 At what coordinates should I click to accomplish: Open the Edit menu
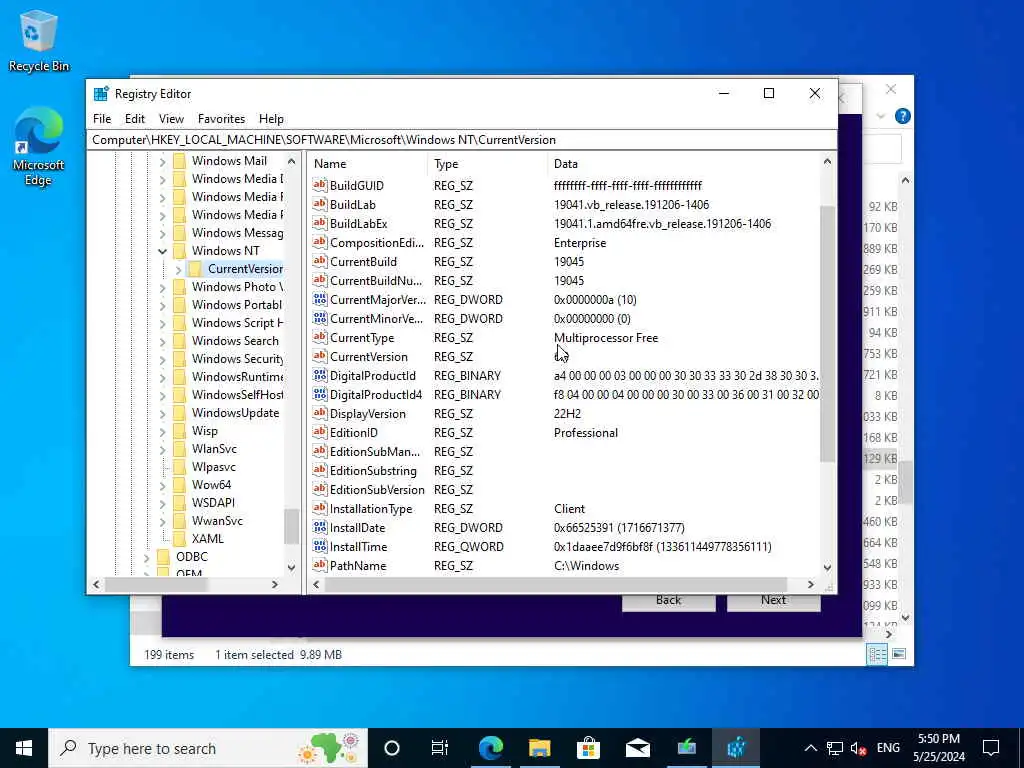click(x=135, y=119)
